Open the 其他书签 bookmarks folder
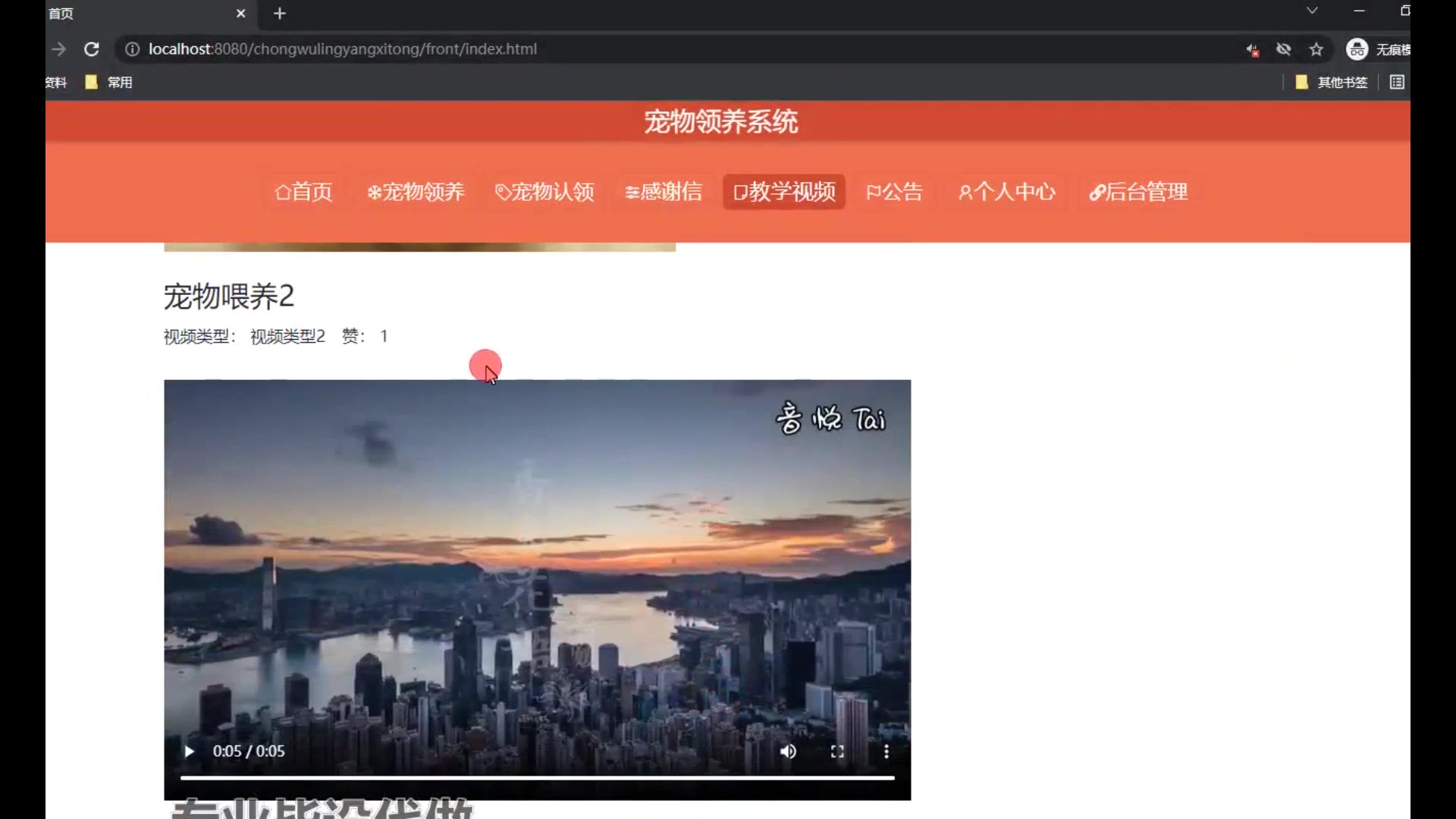 1332,82
